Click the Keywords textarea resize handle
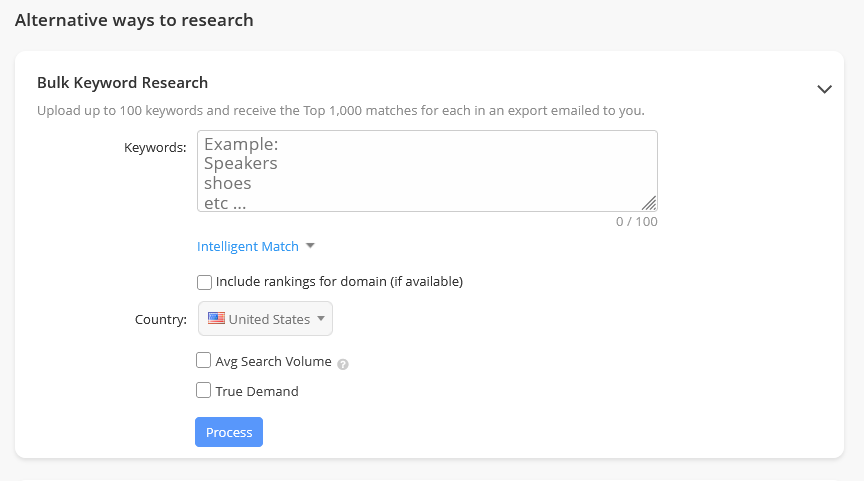 [650, 204]
